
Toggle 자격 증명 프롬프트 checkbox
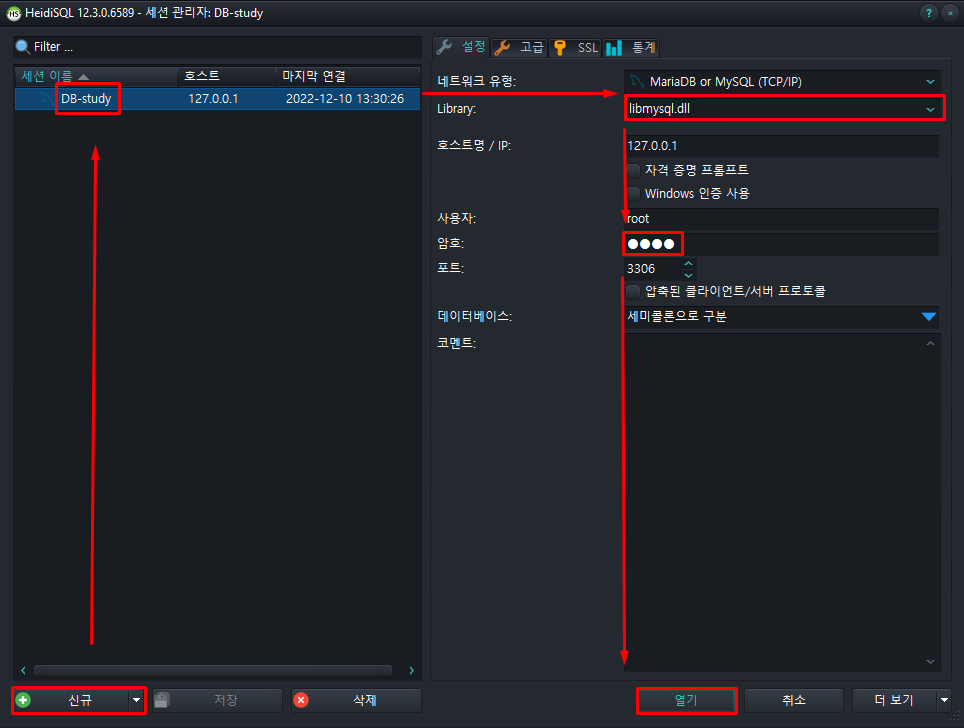(633, 170)
